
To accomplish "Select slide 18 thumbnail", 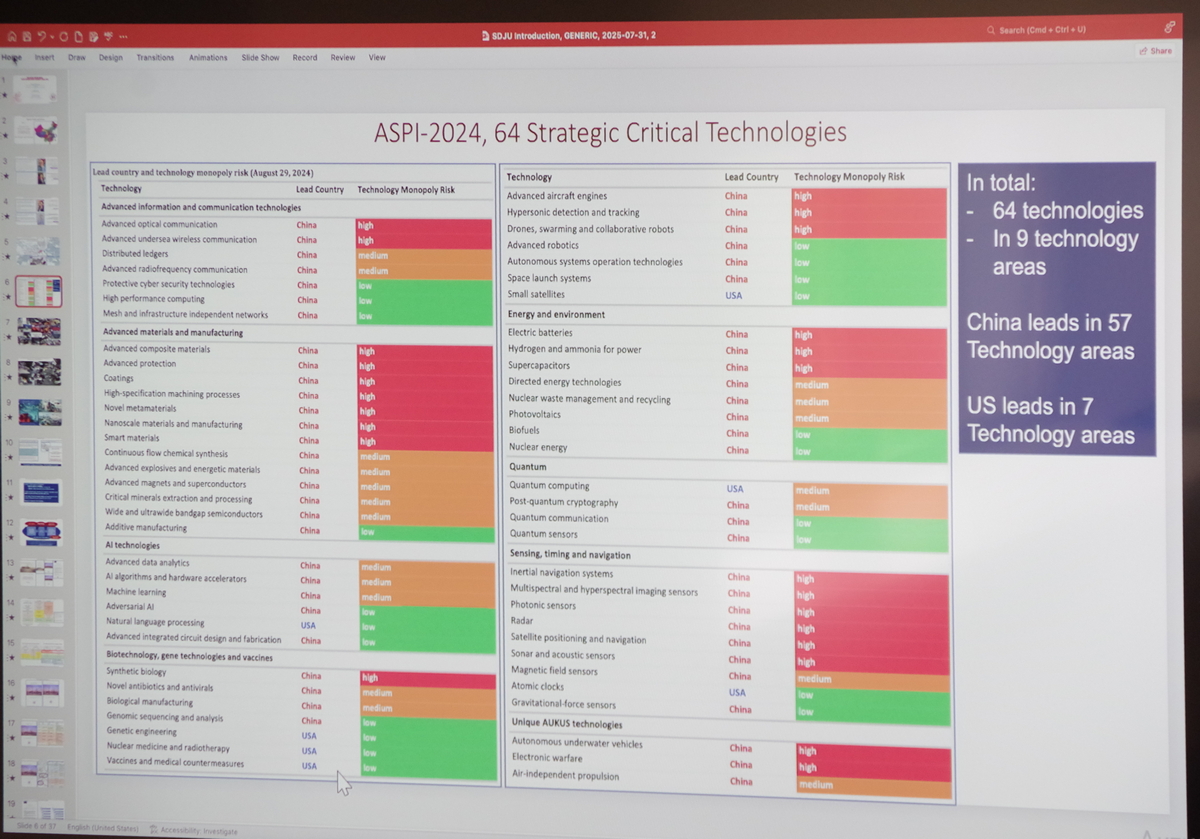I will [43, 773].
